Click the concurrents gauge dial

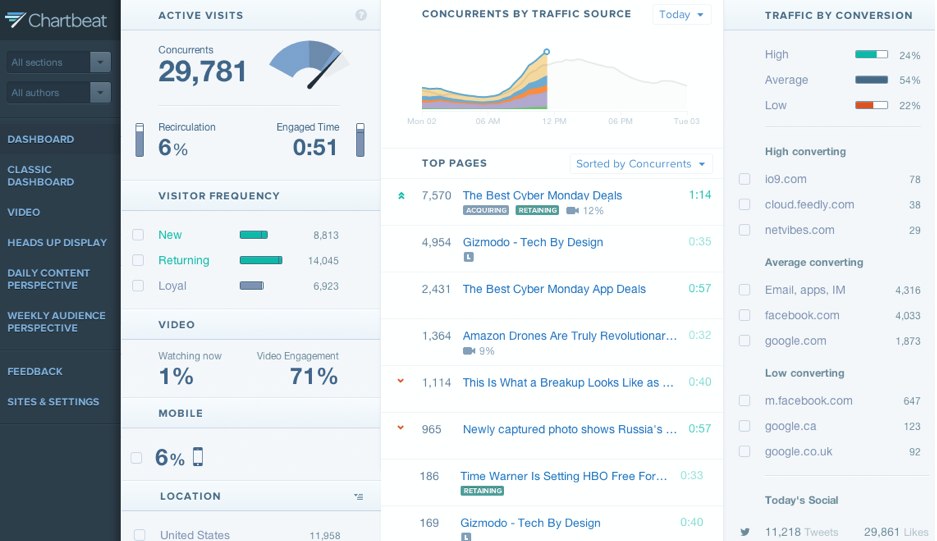tap(307, 65)
